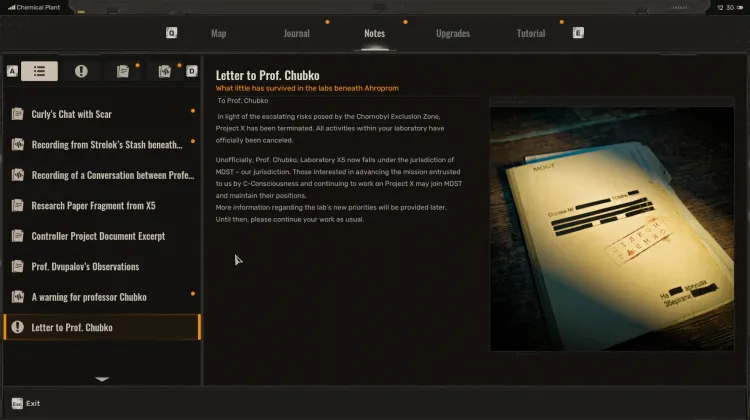
Task: Click exclamation icon beside Letter to Prof. Chubko
Action: 18,327
